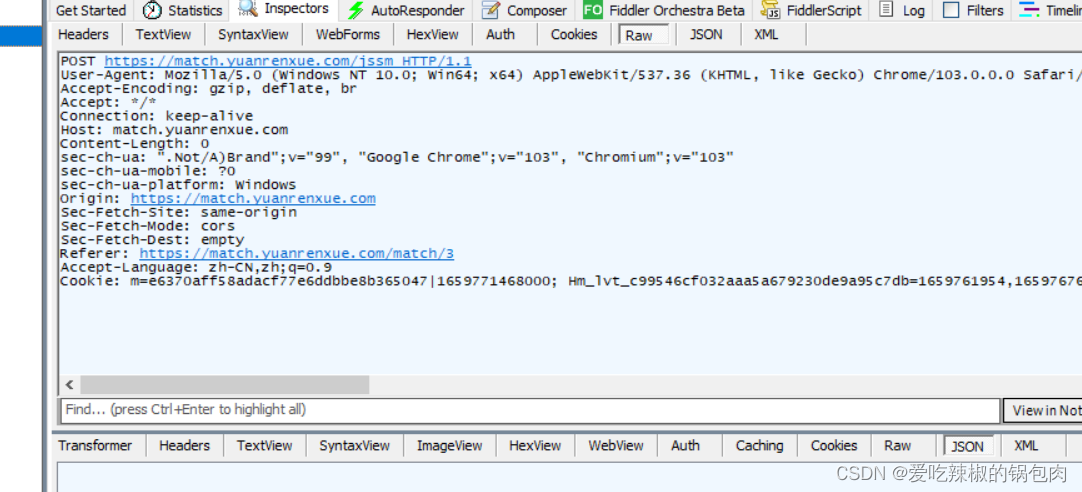Image resolution: width=1082 pixels, height=492 pixels.
Task: Open the Referer match/3 link
Action: click(x=297, y=254)
